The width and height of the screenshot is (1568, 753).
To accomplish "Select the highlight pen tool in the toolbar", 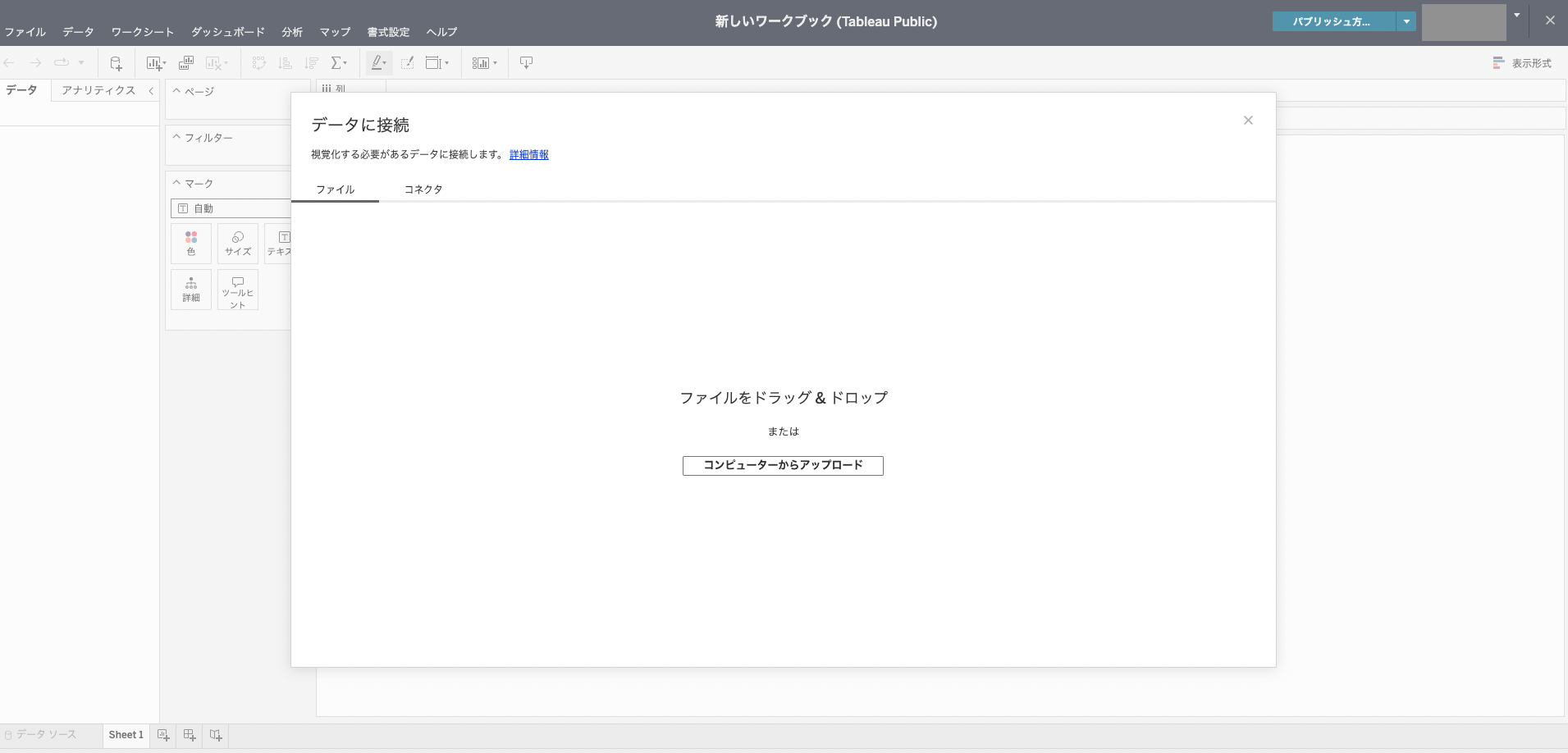I will pos(376,62).
